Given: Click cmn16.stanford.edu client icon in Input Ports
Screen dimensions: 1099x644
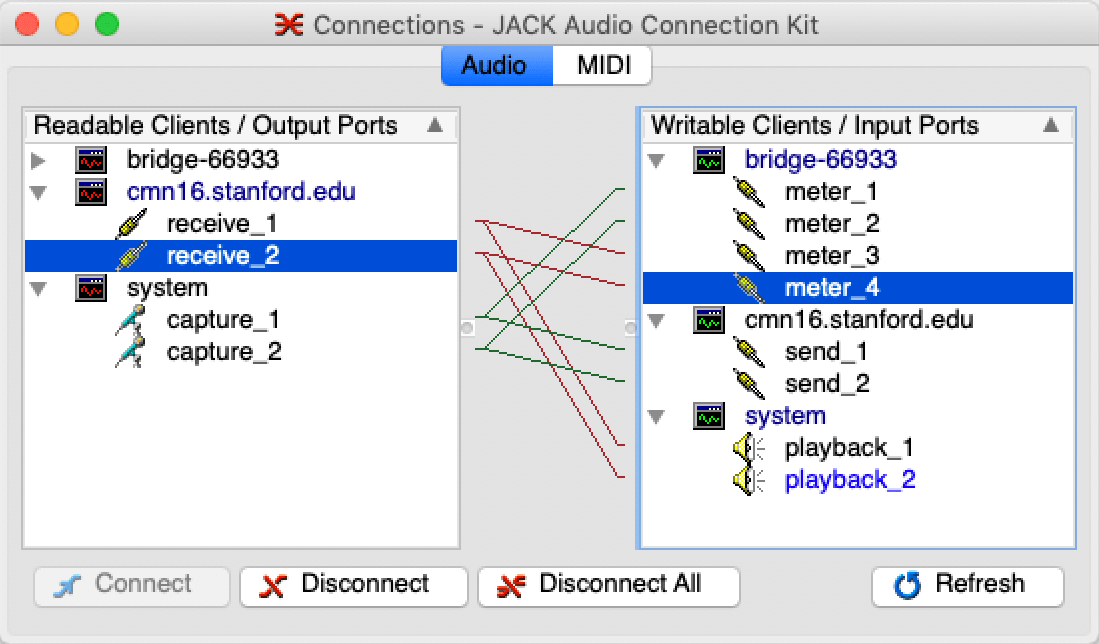Looking at the screenshot, I should 709,320.
